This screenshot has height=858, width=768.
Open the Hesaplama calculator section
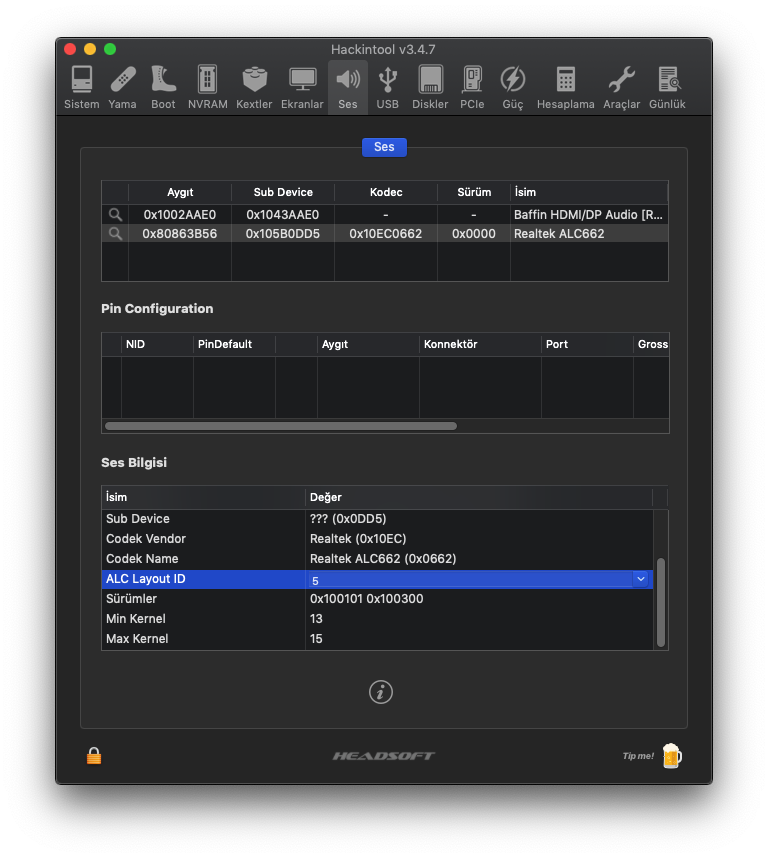tap(565, 87)
